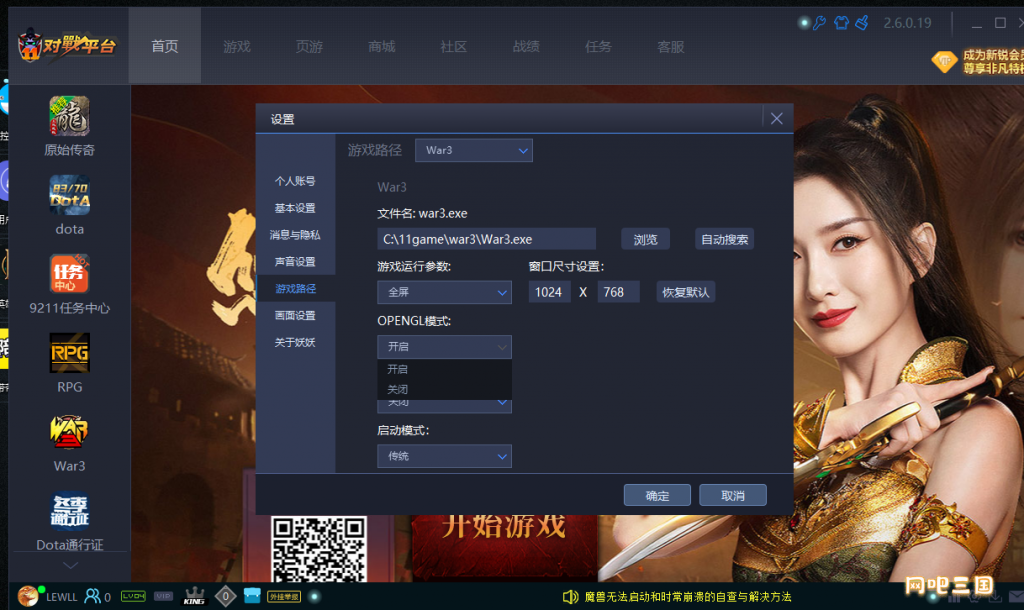Click the 浏览 browse button
Screen dimensions: 1024x610
pos(645,239)
